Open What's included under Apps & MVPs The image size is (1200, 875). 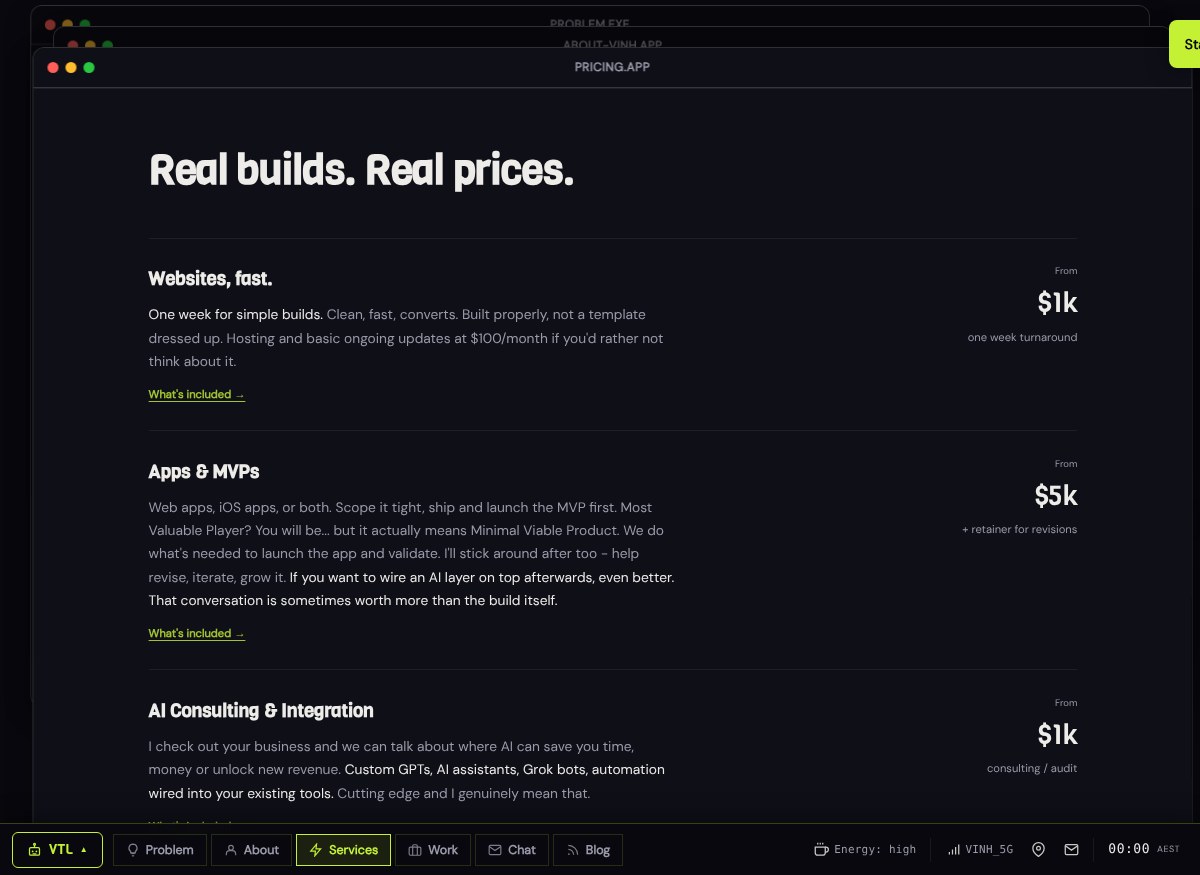197,634
